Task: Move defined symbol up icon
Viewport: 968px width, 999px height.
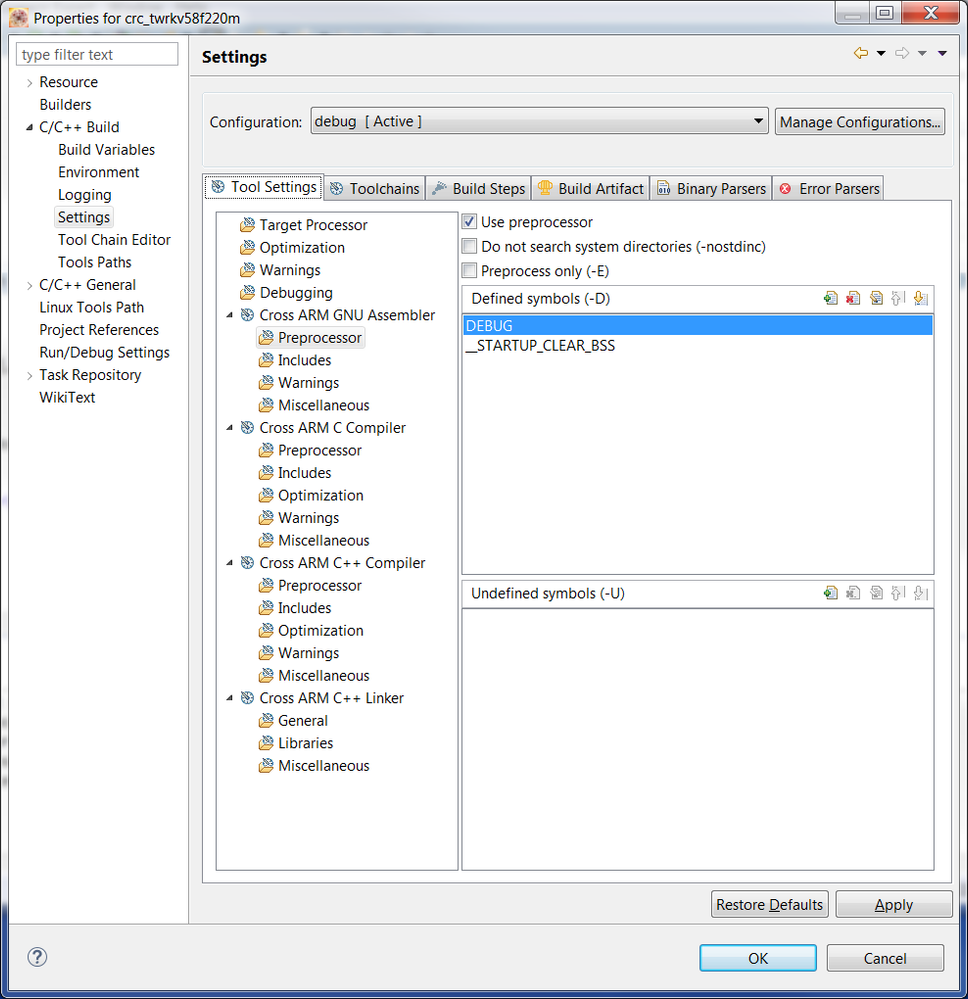Action: (898, 298)
